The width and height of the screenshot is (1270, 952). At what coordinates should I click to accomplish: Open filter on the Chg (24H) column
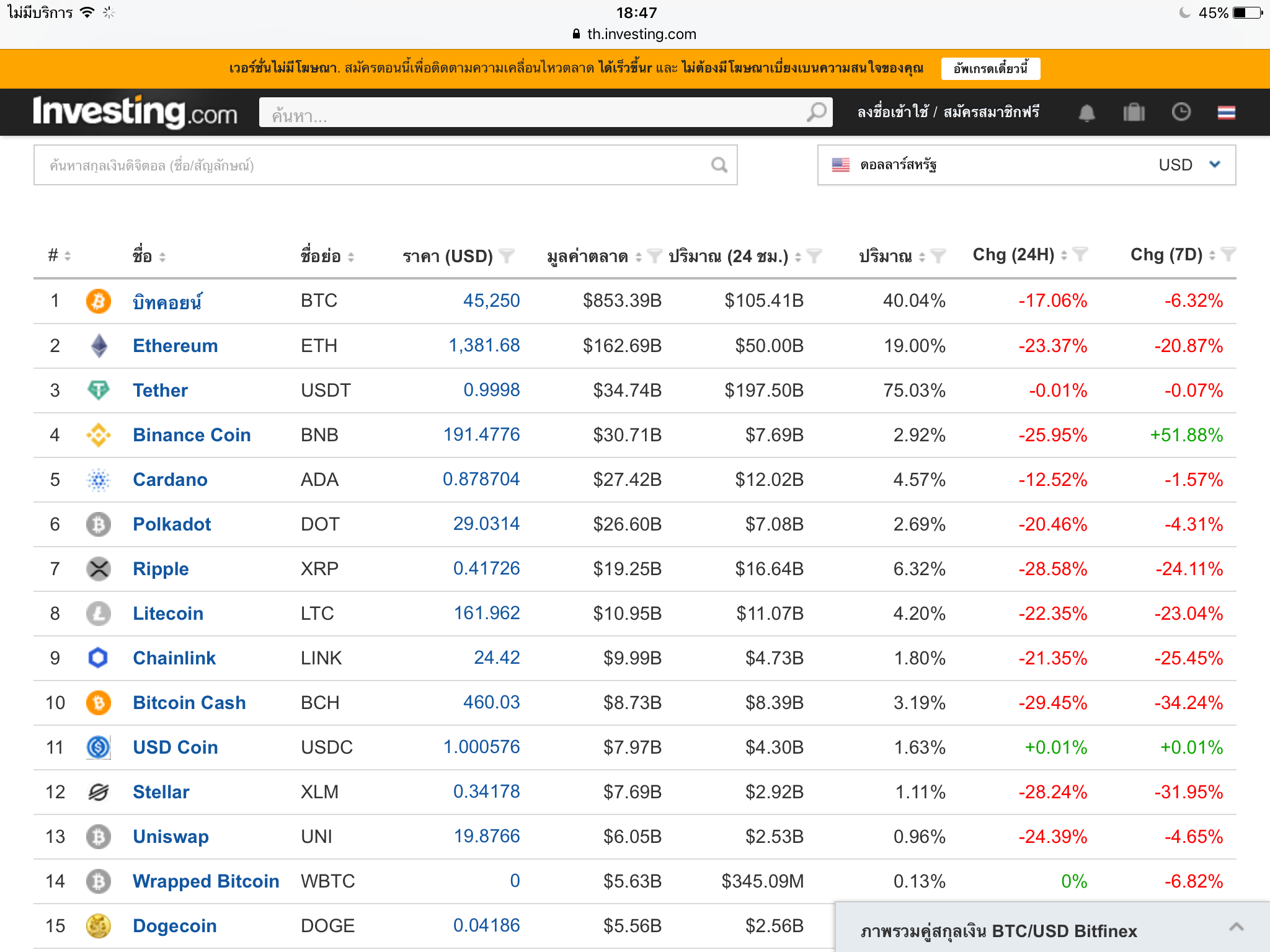pos(1080,254)
